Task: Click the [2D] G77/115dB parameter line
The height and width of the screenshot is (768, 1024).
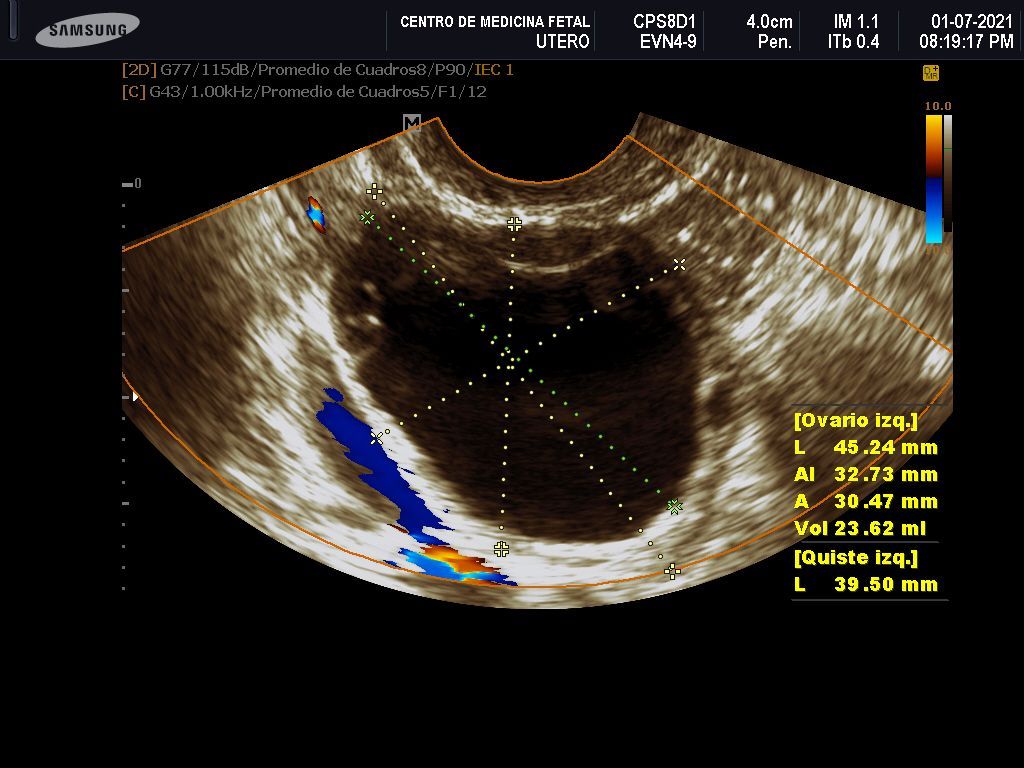Action: pos(318,70)
